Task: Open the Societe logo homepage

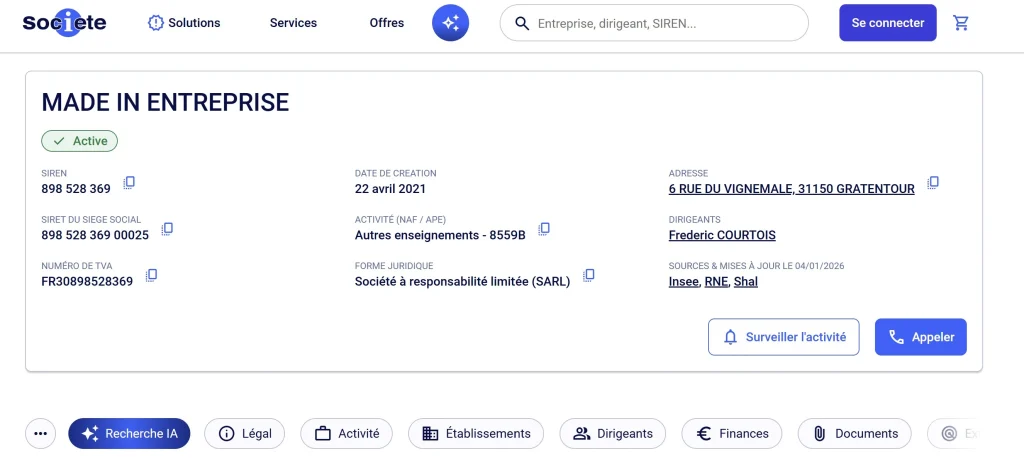Action: pyautogui.click(x=64, y=23)
